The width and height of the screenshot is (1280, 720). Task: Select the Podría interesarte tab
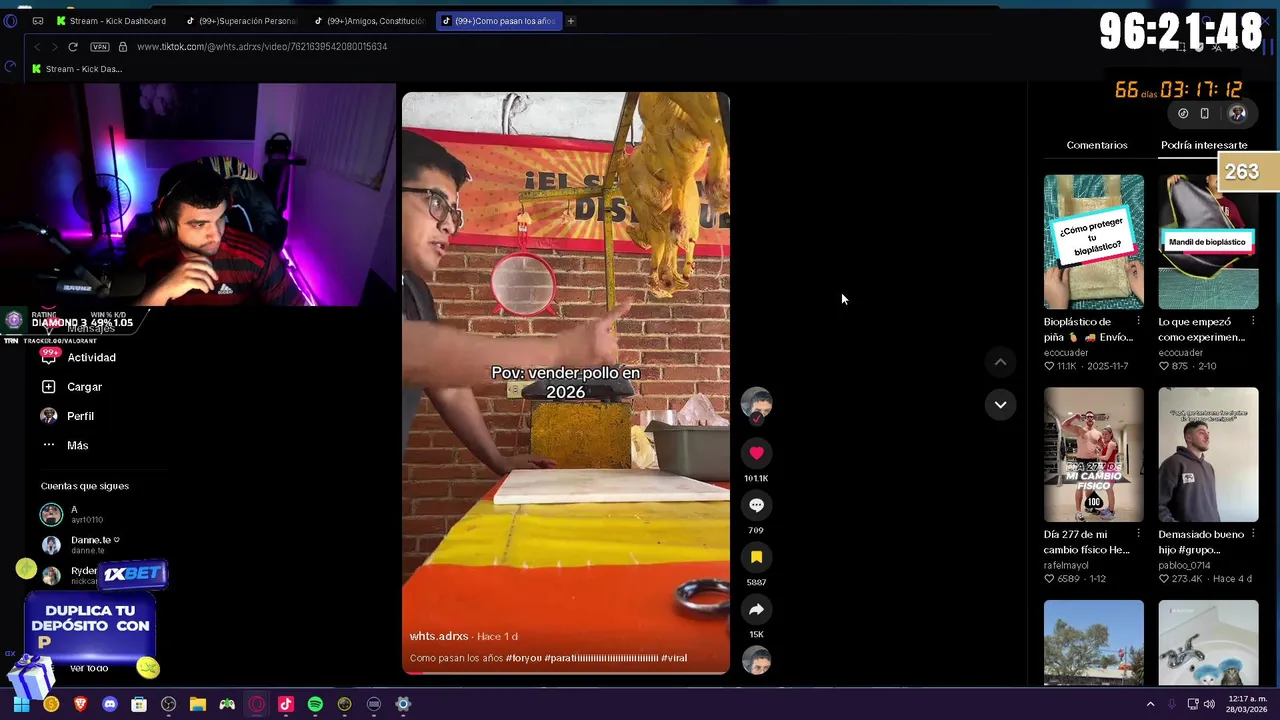1204,145
